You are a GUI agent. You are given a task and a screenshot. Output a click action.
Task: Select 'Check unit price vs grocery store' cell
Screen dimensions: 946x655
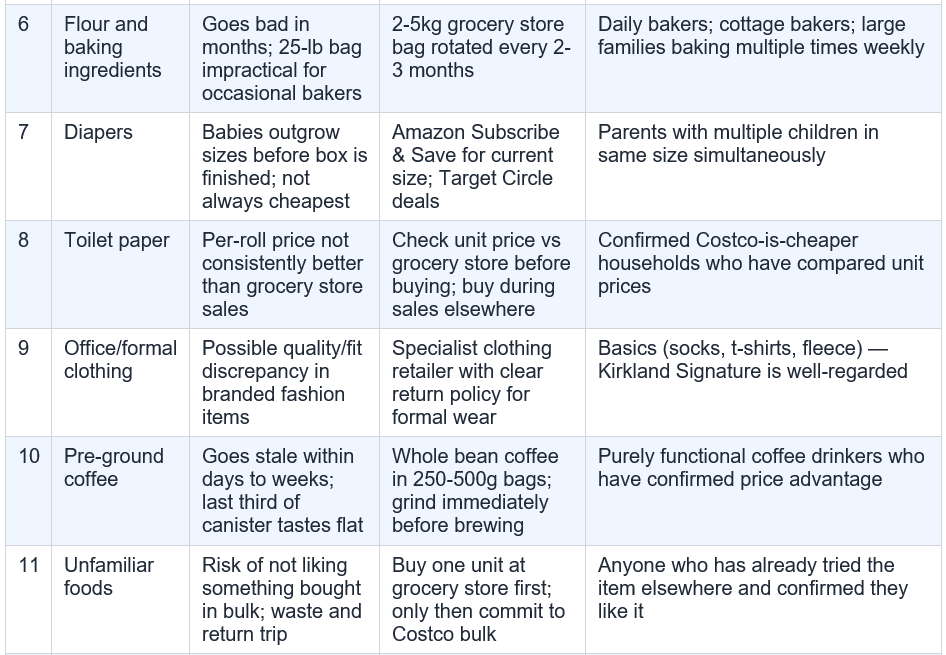click(482, 274)
